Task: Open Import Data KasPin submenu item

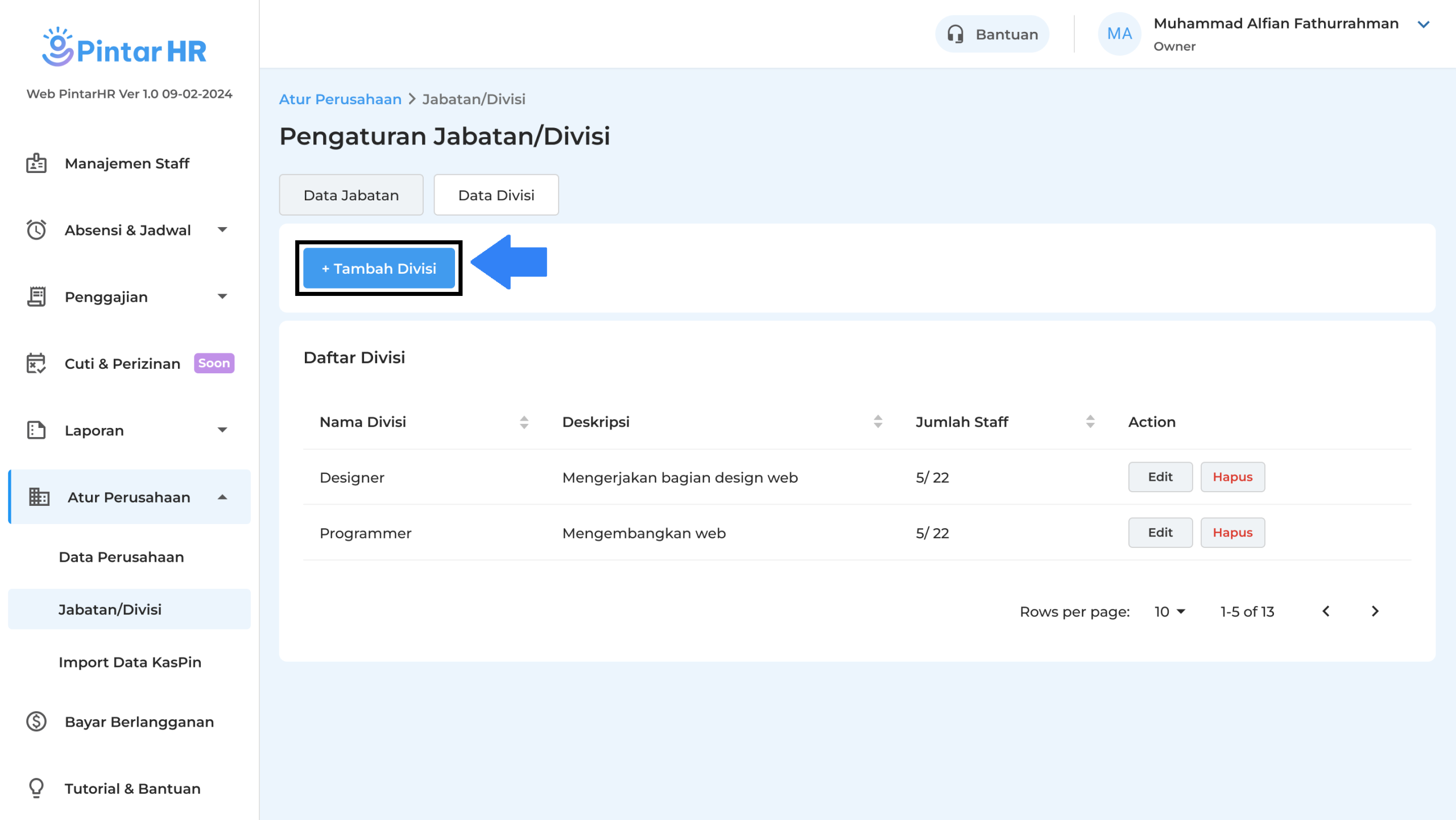Action: 129,662
